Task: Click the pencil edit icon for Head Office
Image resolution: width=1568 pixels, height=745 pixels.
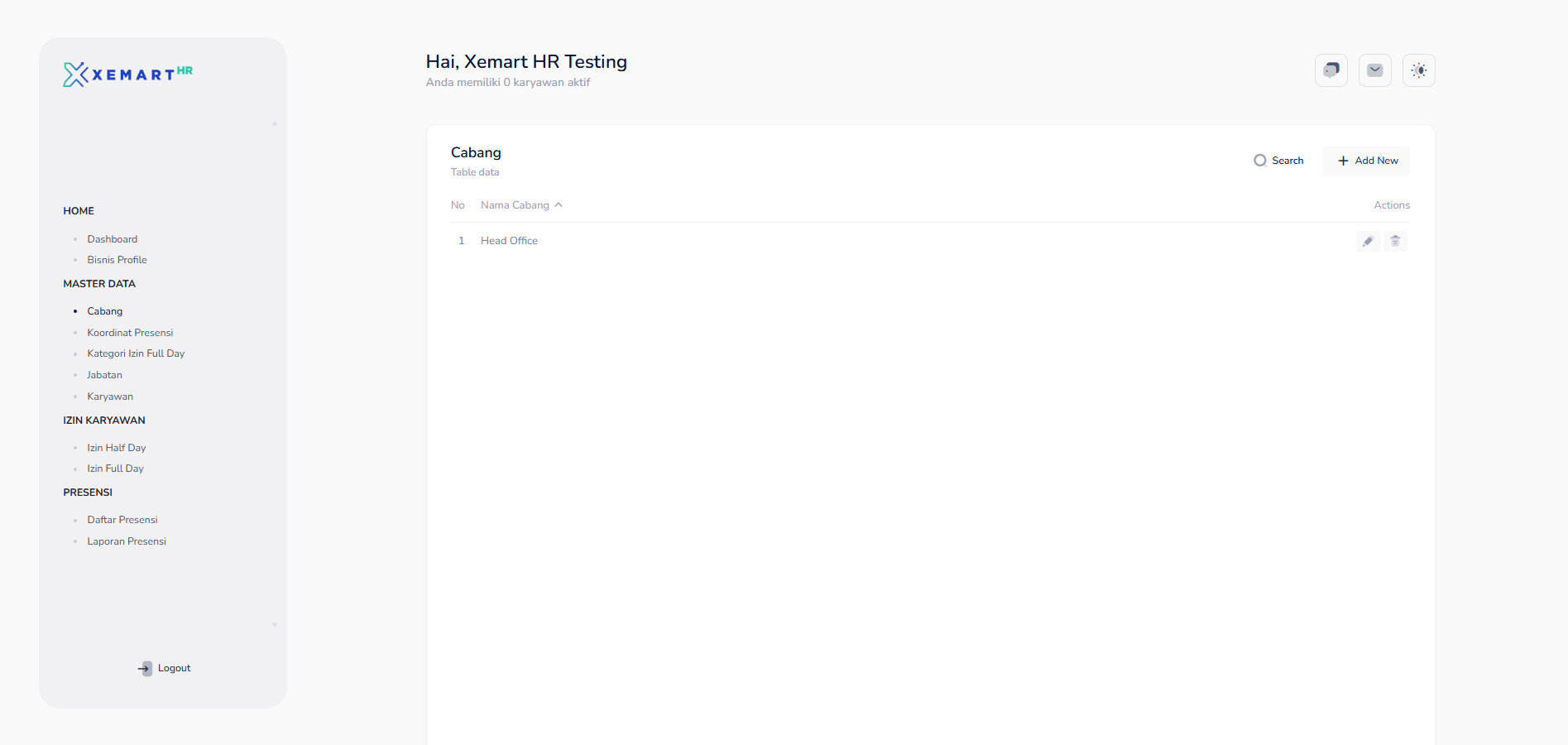Action: pyautogui.click(x=1368, y=241)
